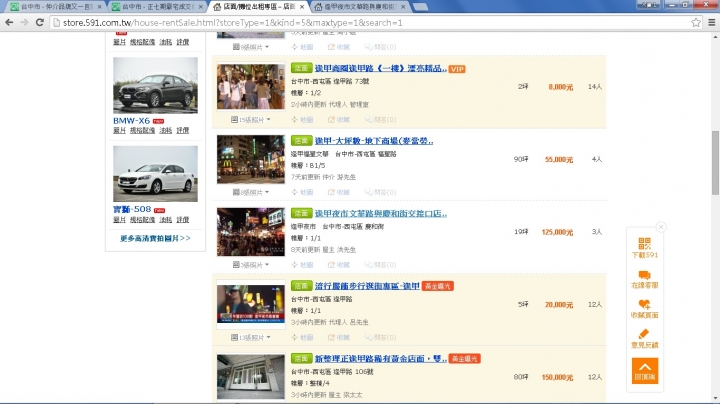Favorite (收藏) the 20,000元 listing
720x404 pixels.
click(x=339, y=337)
